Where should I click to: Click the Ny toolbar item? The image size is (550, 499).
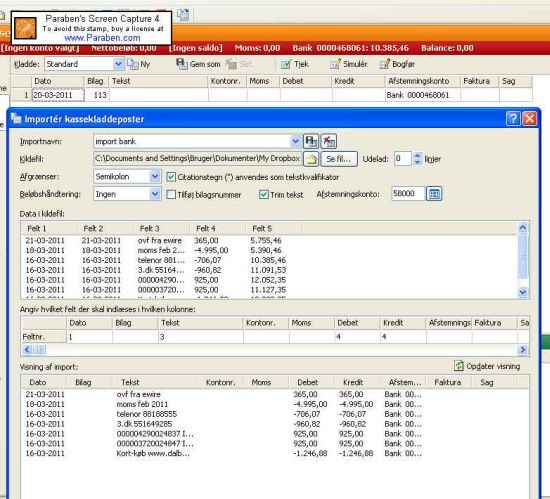pyautogui.click(x=139, y=64)
